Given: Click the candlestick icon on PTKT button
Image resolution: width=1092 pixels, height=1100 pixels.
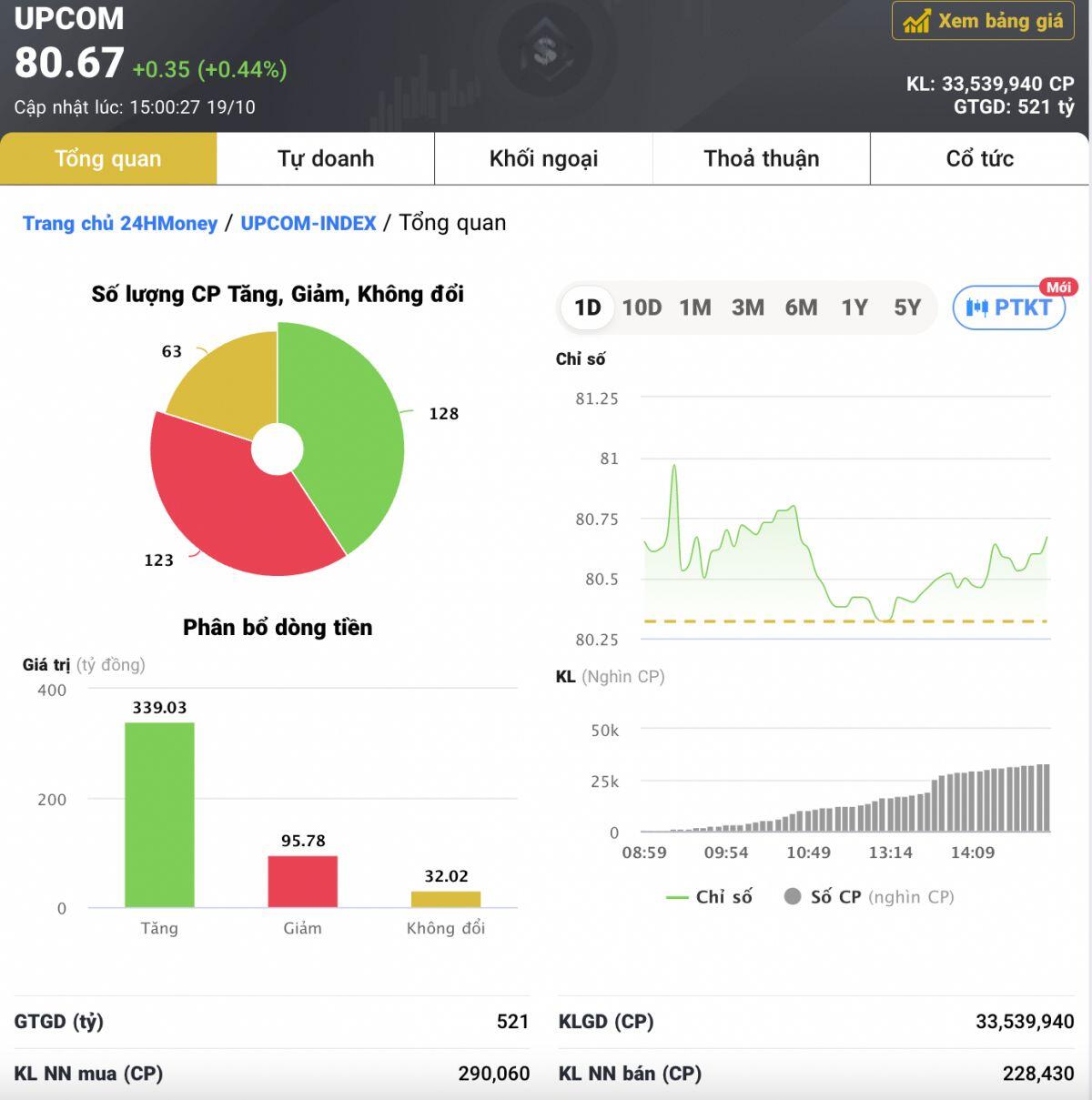Looking at the screenshot, I should (x=976, y=308).
